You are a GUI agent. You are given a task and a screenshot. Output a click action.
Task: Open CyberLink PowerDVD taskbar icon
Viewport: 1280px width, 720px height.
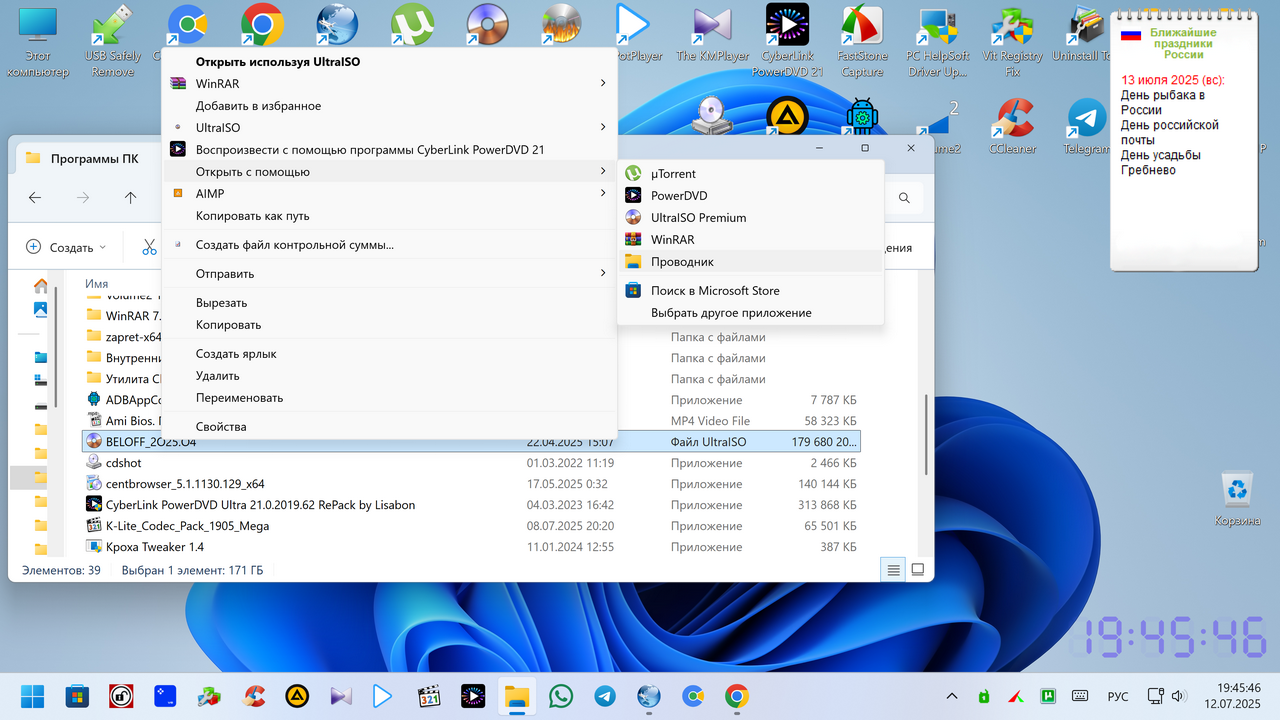[x=473, y=696]
